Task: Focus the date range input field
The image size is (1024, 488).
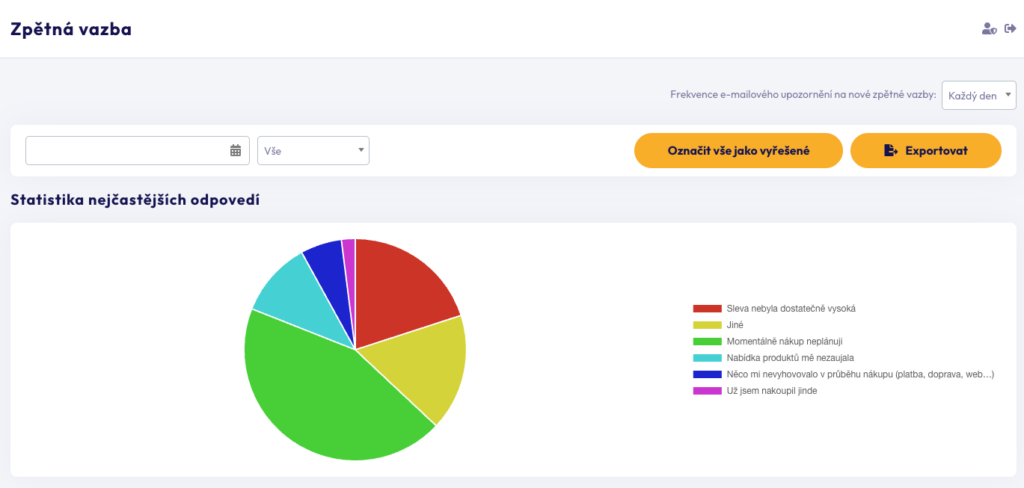Action: (126, 151)
